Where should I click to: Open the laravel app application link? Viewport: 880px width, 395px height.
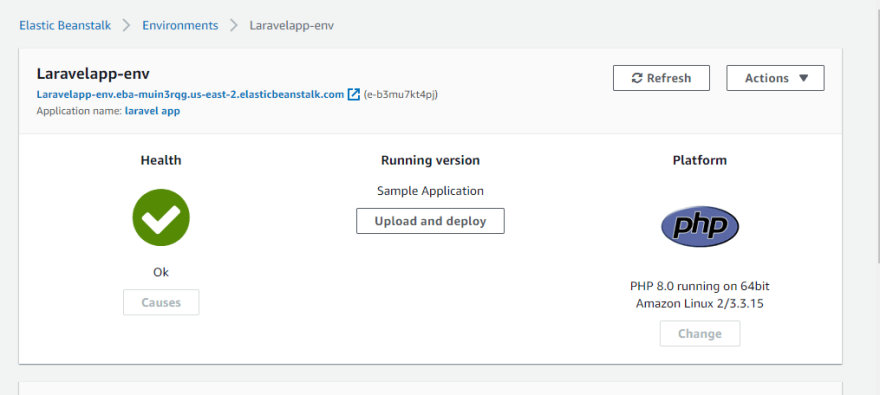coord(152,111)
